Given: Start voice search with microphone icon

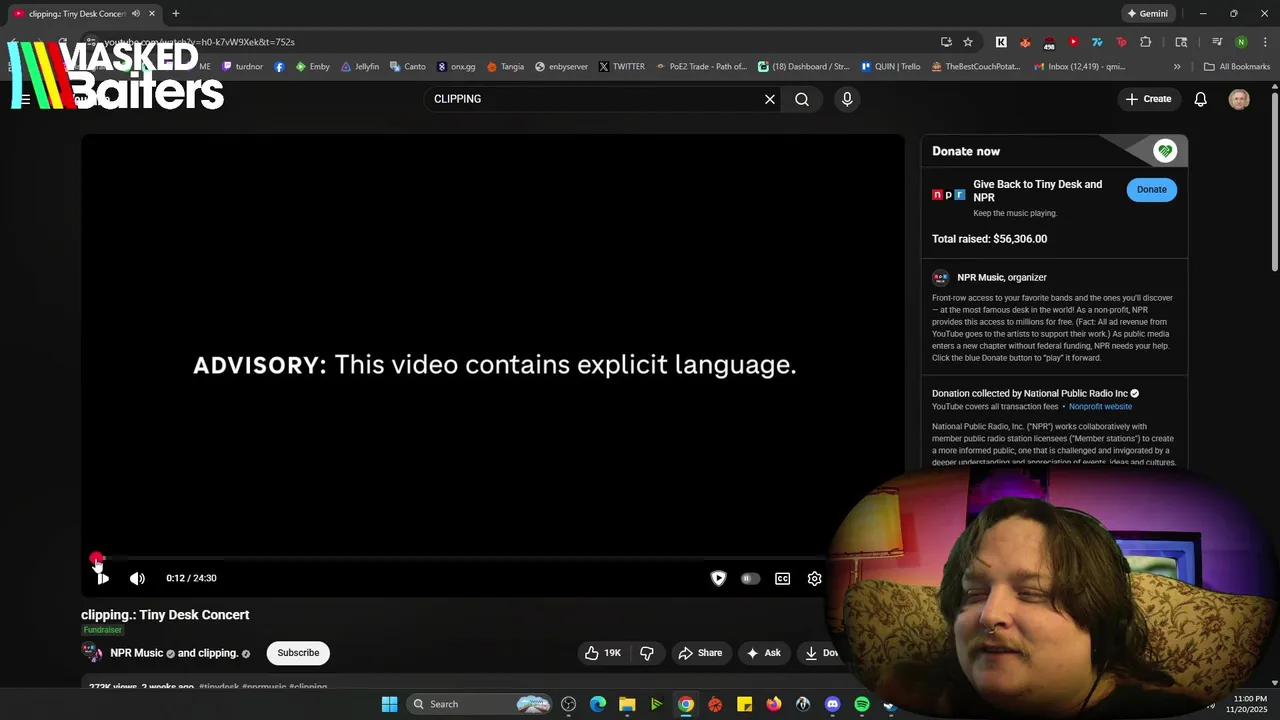Looking at the screenshot, I should (847, 99).
